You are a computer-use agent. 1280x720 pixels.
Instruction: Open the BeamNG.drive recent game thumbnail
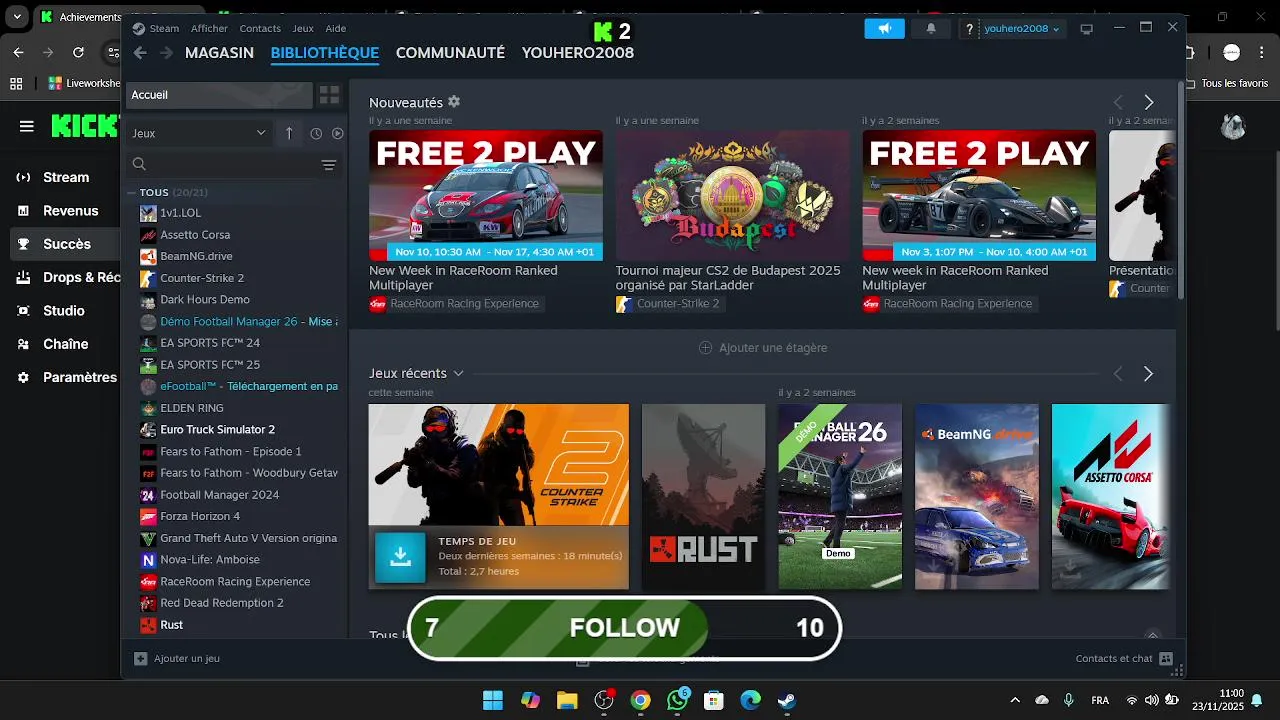(x=977, y=496)
